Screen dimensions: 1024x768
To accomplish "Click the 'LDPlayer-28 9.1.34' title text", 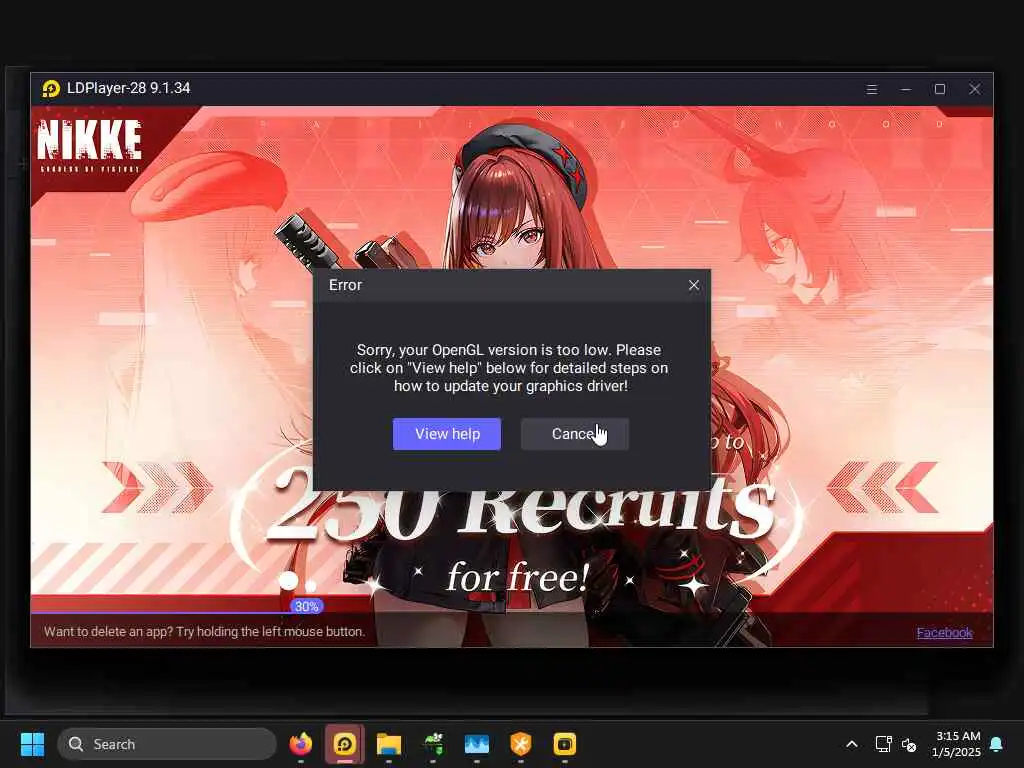I will pos(129,88).
